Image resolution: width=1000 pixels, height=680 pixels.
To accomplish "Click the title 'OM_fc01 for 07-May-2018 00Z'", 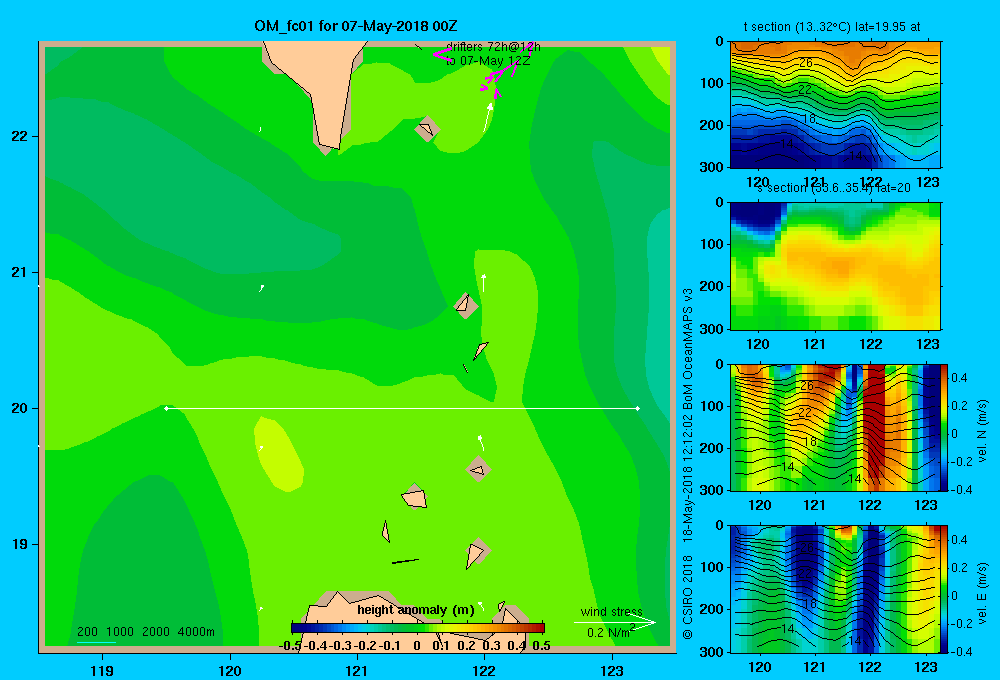I will 355,26.
